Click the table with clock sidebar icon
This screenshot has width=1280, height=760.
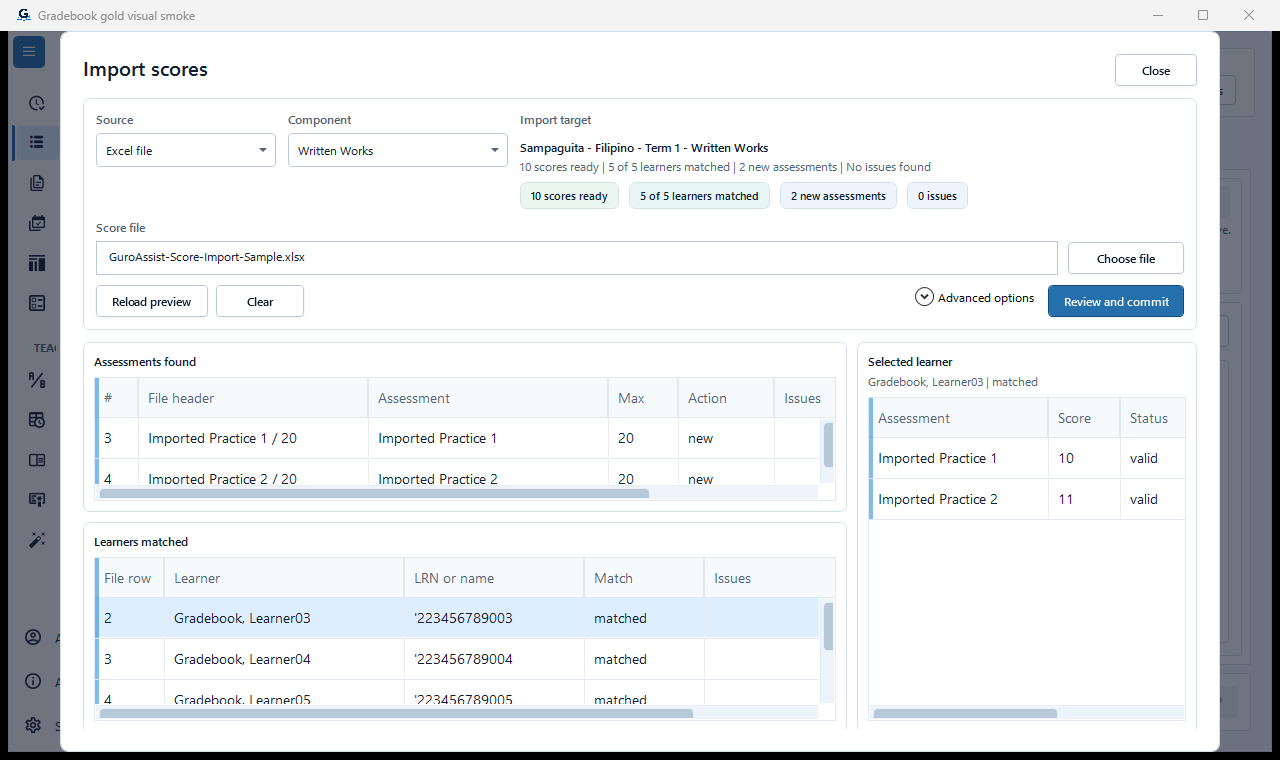point(37,420)
